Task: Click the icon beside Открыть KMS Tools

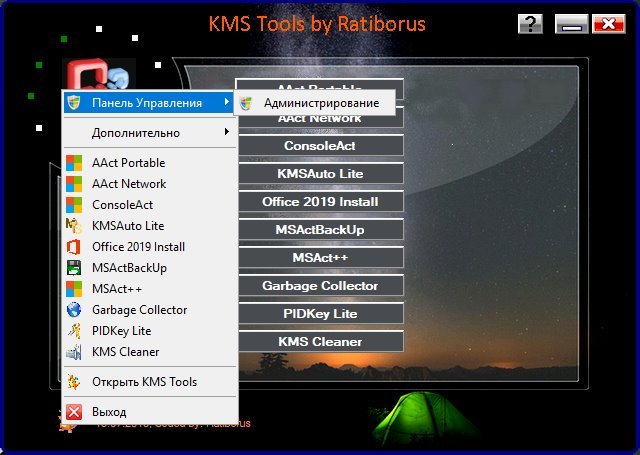Action: (x=74, y=382)
